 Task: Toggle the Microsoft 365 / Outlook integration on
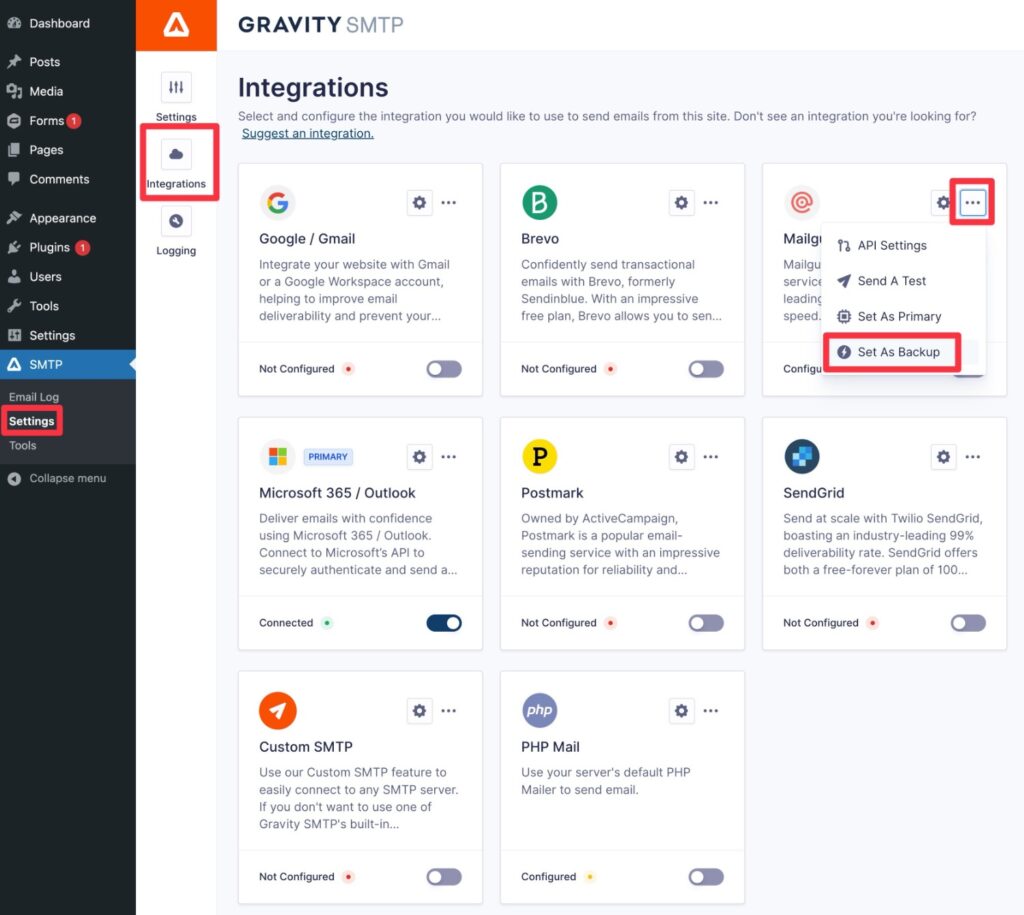444,622
